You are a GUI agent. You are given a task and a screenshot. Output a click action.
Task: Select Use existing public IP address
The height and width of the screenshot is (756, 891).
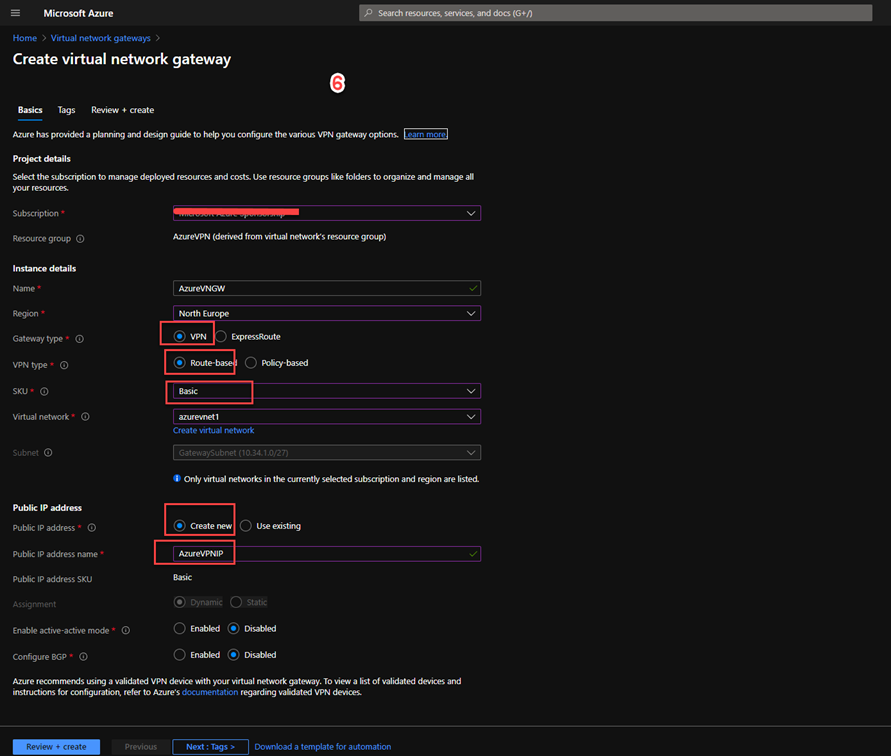point(245,526)
